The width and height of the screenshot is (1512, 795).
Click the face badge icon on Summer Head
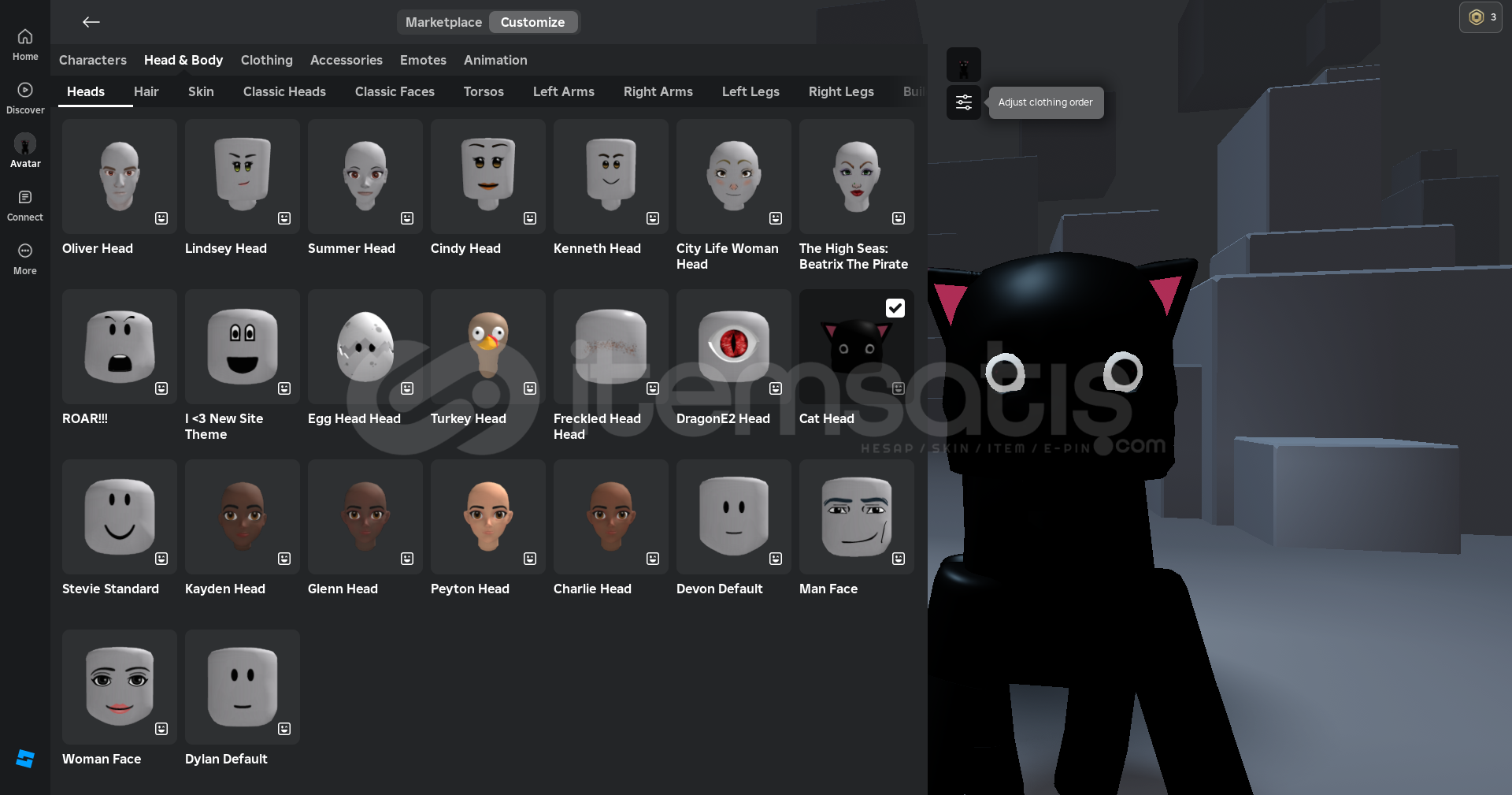[x=407, y=218]
